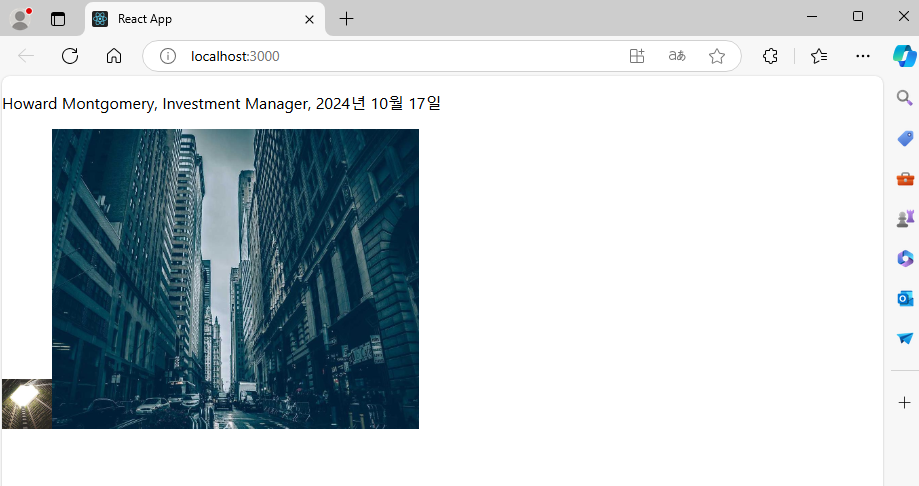
Task: View site information icon in address bar
Action: pyautogui.click(x=168, y=56)
